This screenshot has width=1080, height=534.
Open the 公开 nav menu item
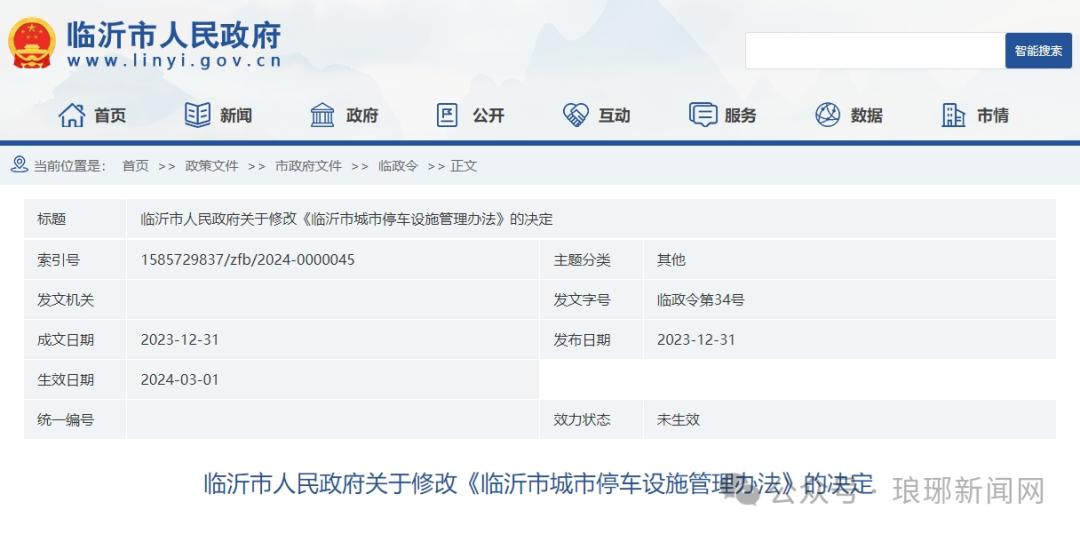pyautogui.click(x=488, y=116)
